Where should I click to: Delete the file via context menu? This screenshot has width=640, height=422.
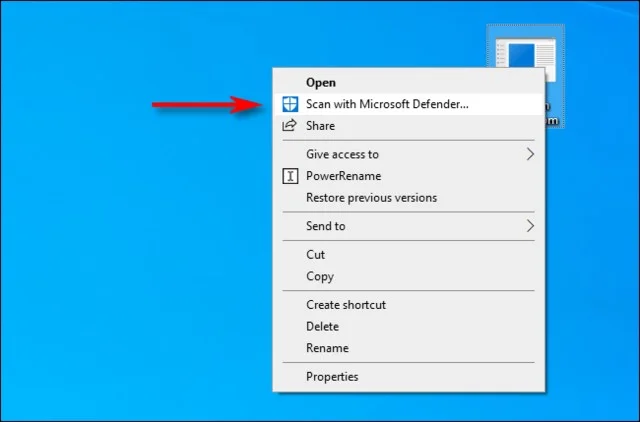(322, 326)
